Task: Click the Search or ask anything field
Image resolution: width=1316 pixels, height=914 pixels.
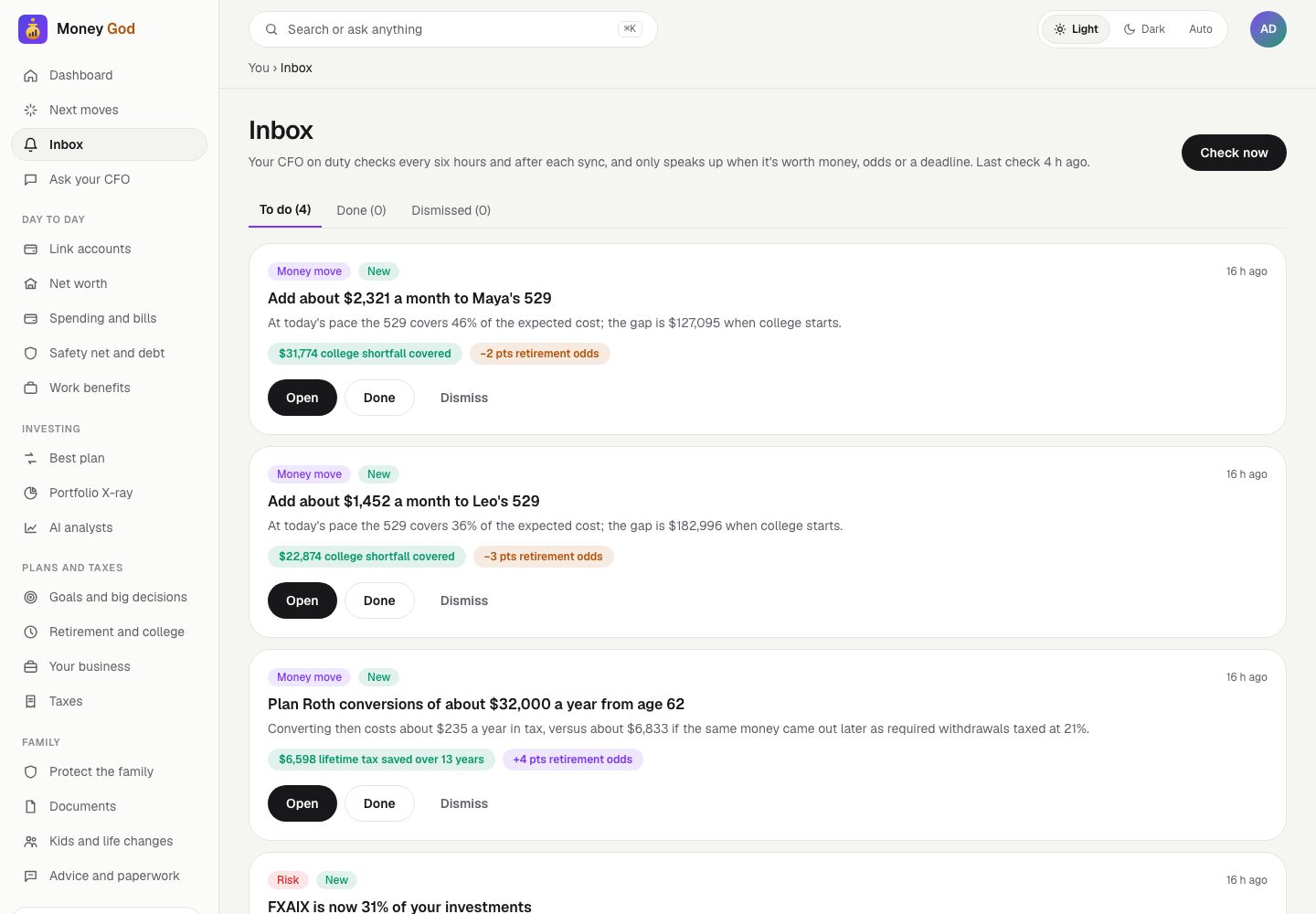Action: coord(453,29)
